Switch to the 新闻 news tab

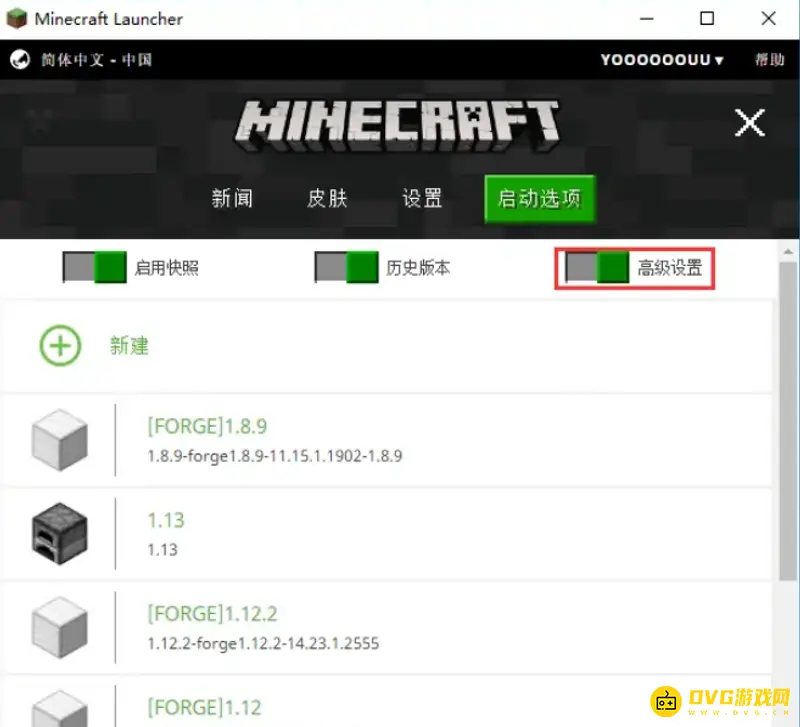coord(232,198)
